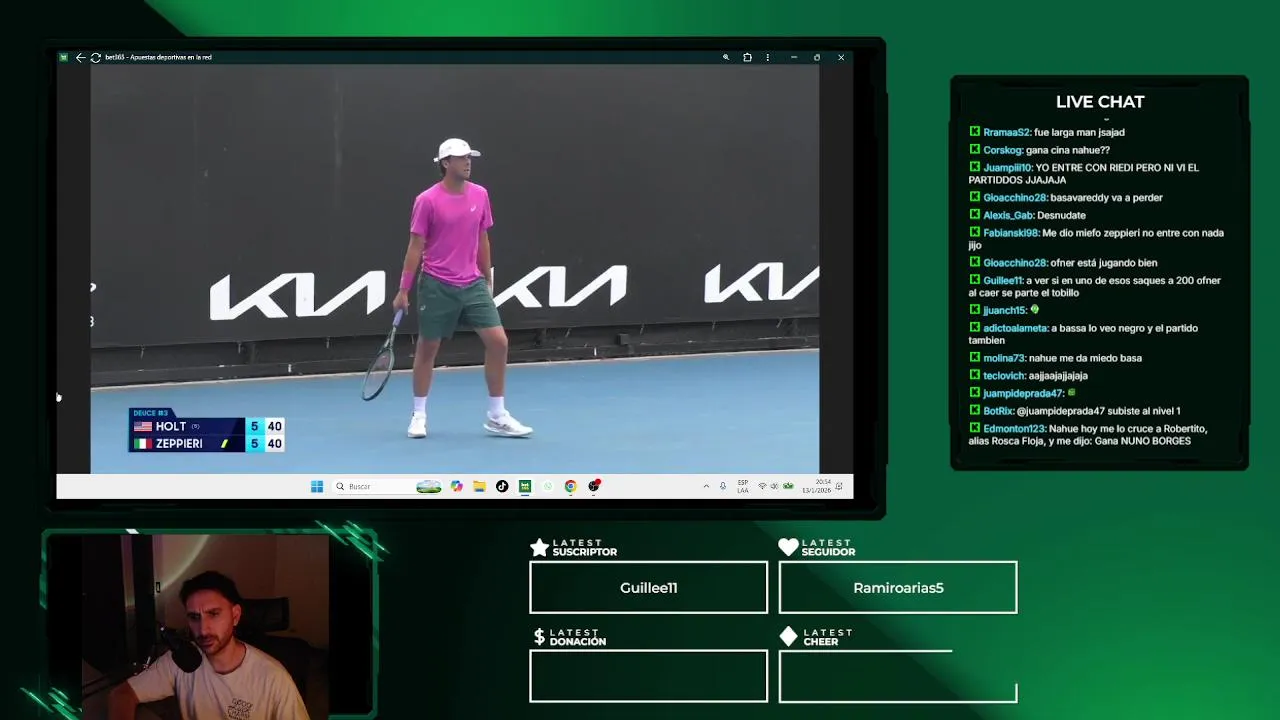Click the Latest Seguidor heart icon
This screenshot has width=1280, height=720.
coord(788,547)
